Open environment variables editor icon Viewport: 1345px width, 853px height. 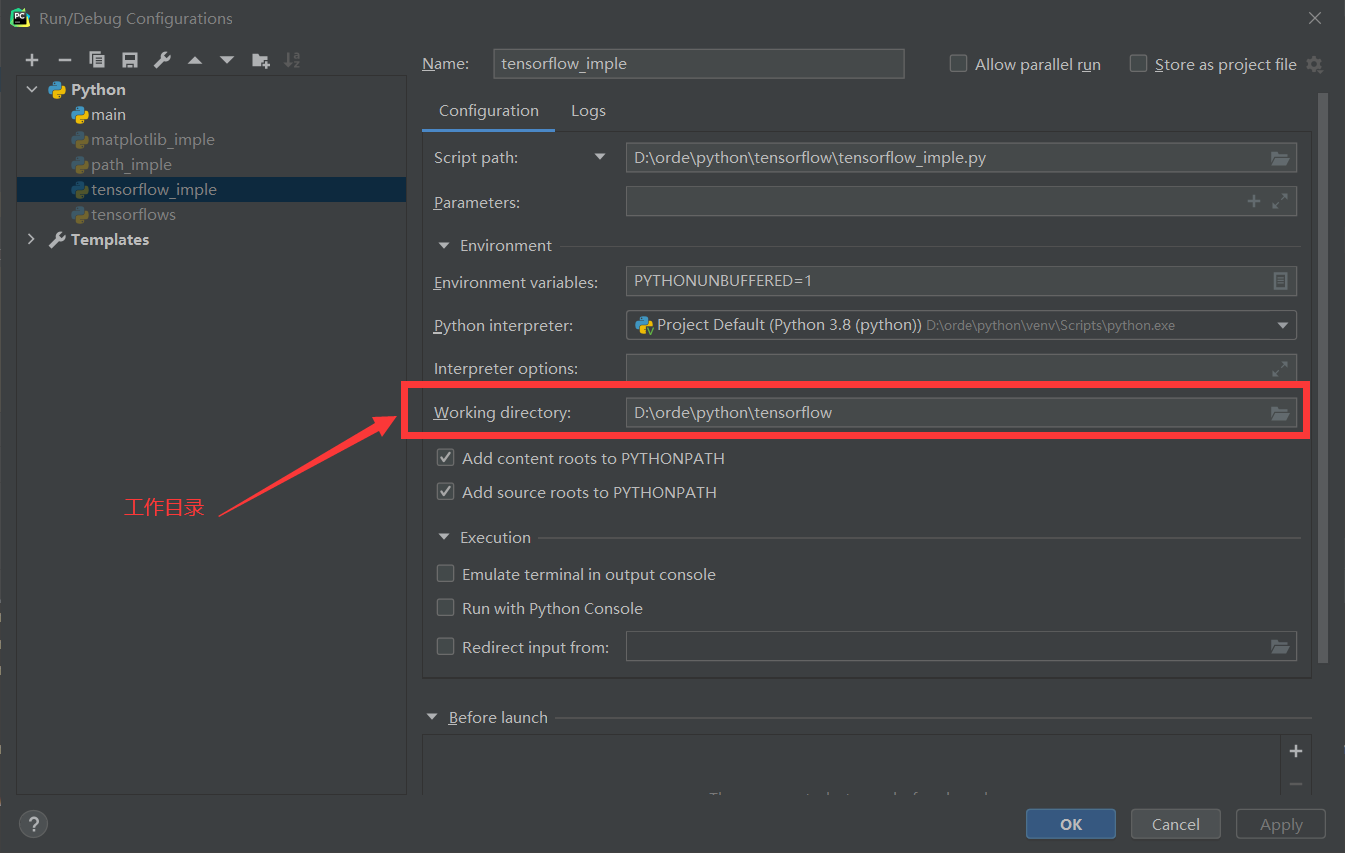click(1280, 281)
